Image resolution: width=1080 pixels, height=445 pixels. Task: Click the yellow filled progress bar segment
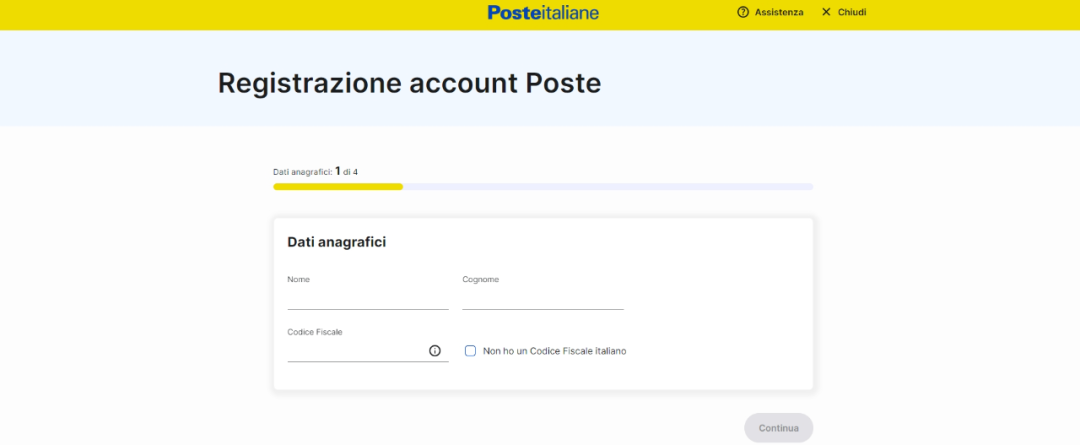[x=337, y=186]
